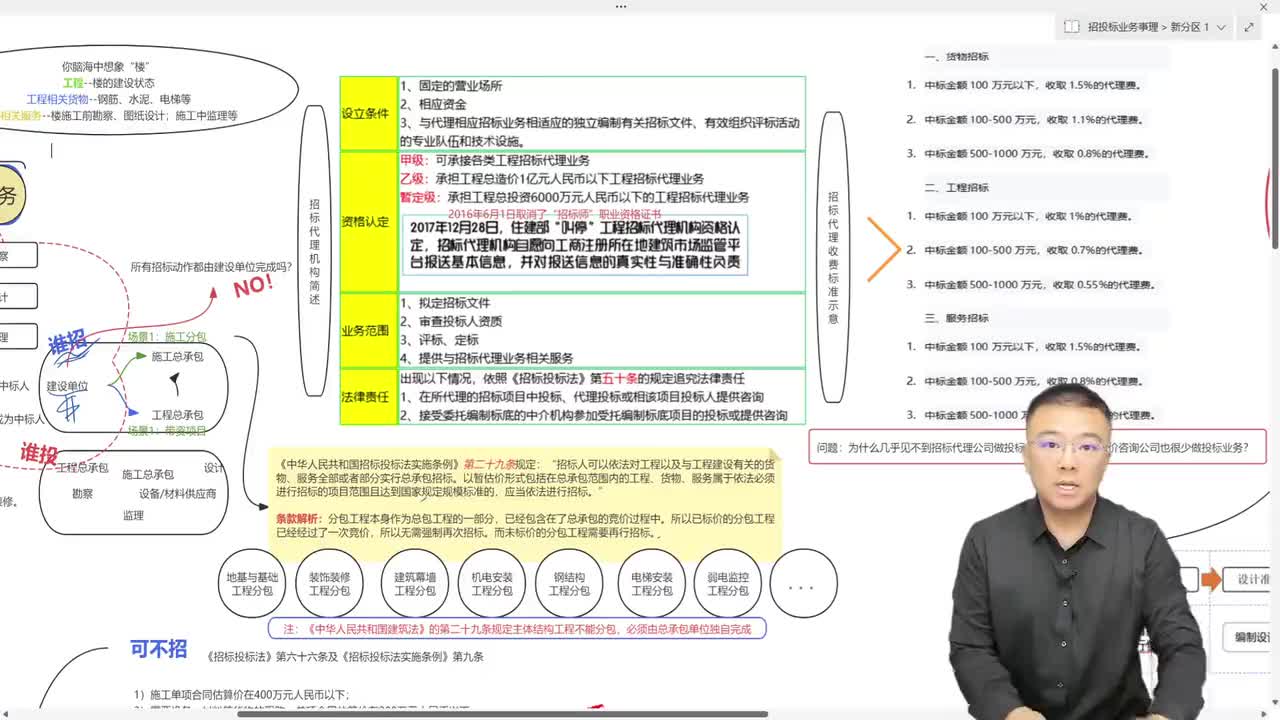Expand the 新分区 1 section dropdown chevron
The width and height of the screenshot is (1280, 720).
pyautogui.click(x=1221, y=27)
